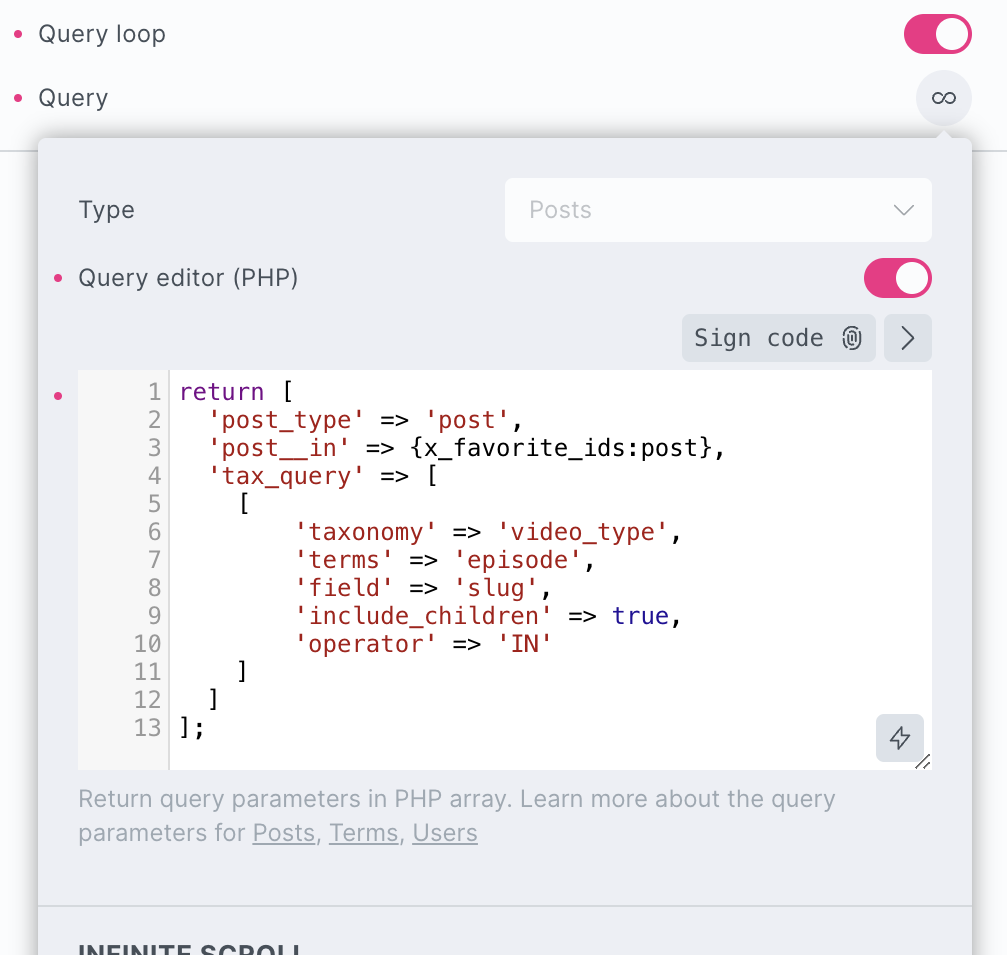The width and height of the screenshot is (1007, 955).
Task: Click the pink dot beside the code editor
Action: [x=57, y=396]
